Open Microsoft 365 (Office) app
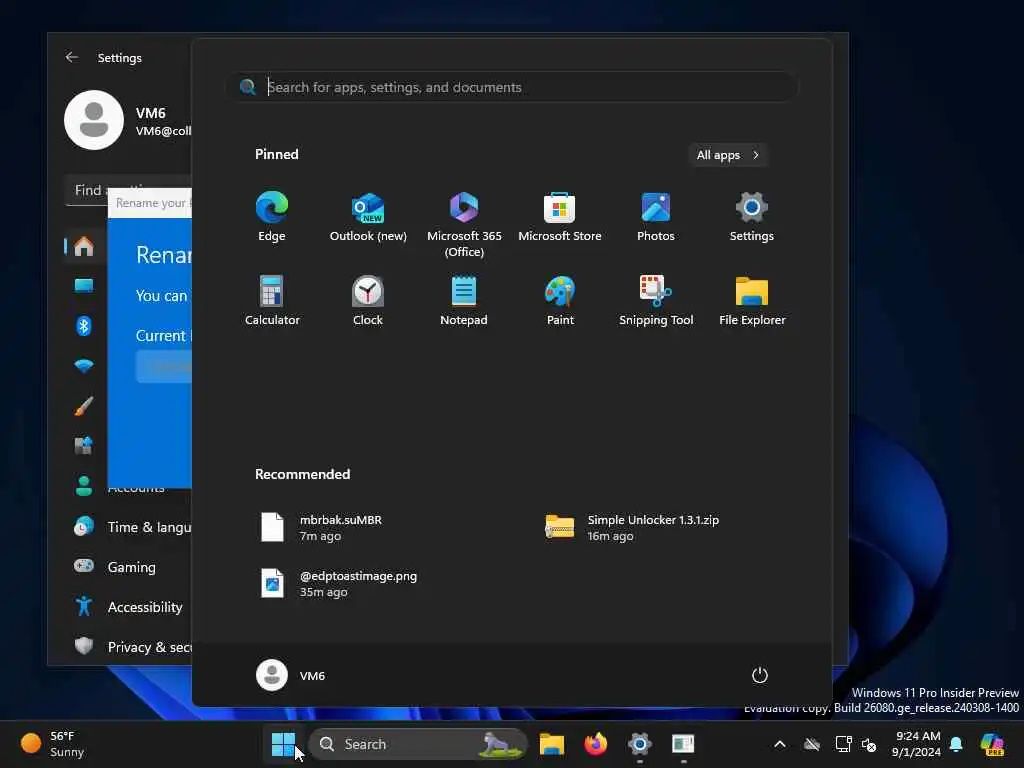 point(464,225)
